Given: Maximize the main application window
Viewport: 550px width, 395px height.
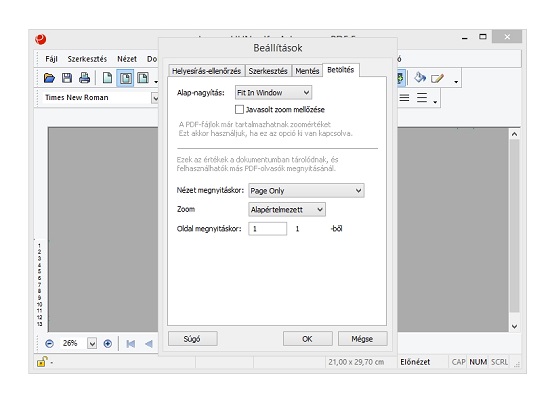Looking at the screenshot, I should [483, 36].
